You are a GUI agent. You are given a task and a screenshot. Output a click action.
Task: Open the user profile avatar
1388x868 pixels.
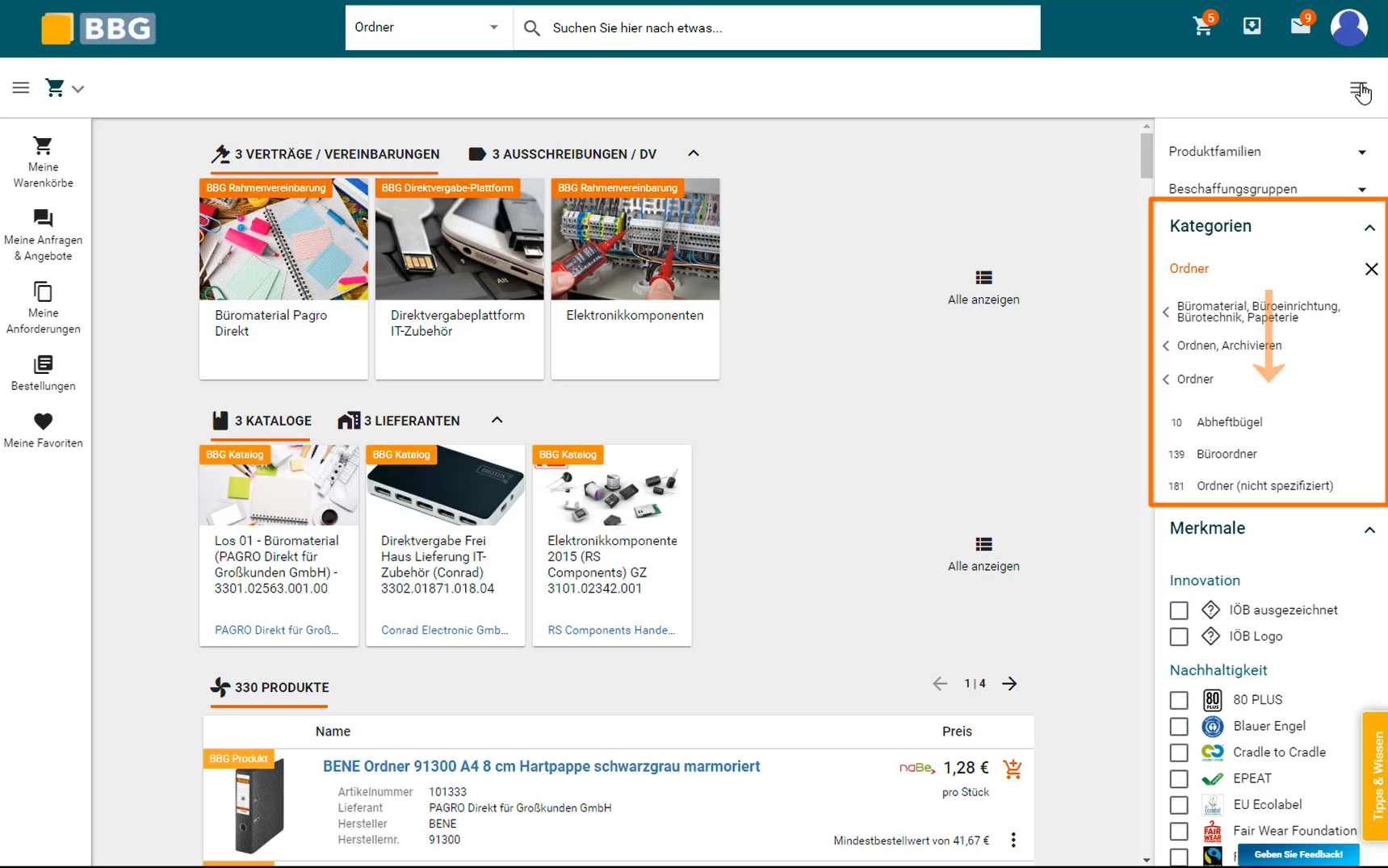pyautogui.click(x=1349, y=27)
